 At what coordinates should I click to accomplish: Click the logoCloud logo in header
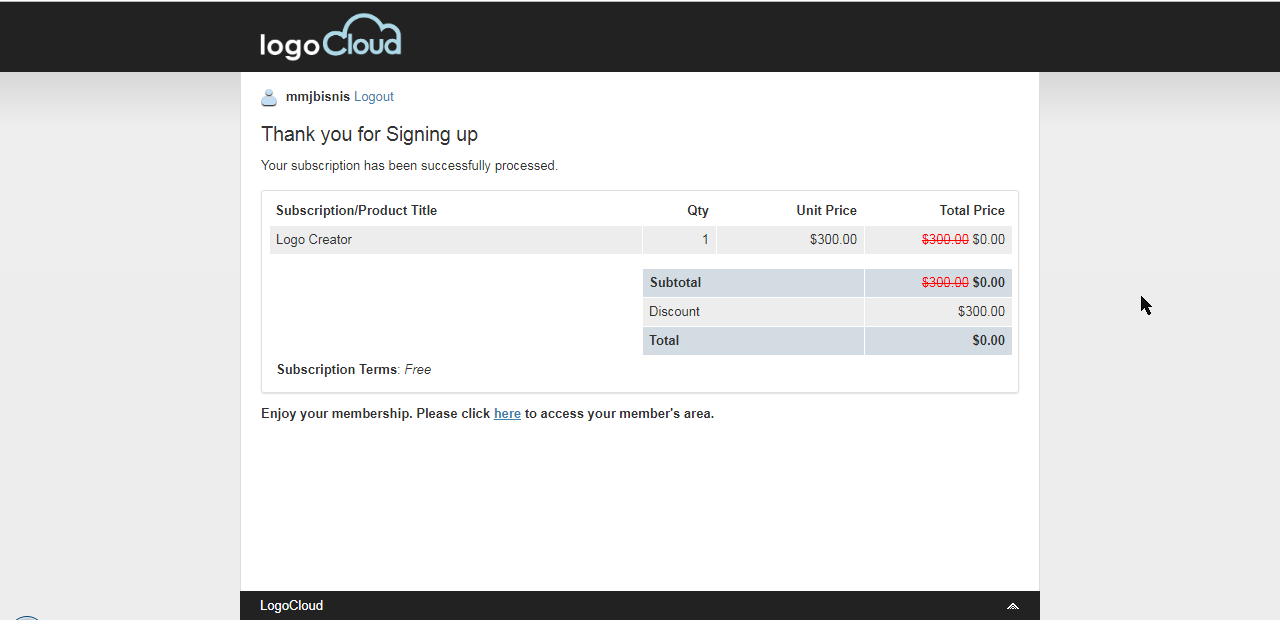pyautogui.click(x=330, y=38)
